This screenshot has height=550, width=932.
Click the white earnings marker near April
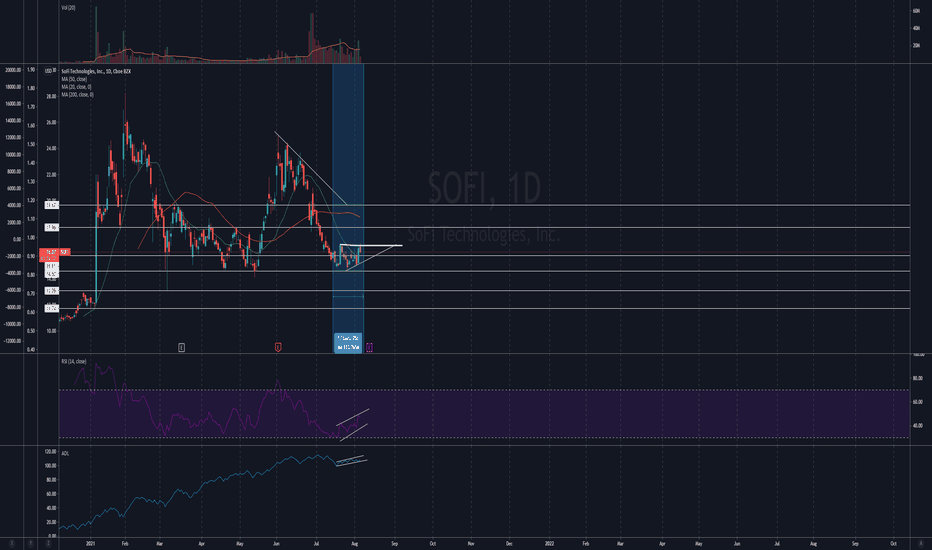click(x=181, y=347)
